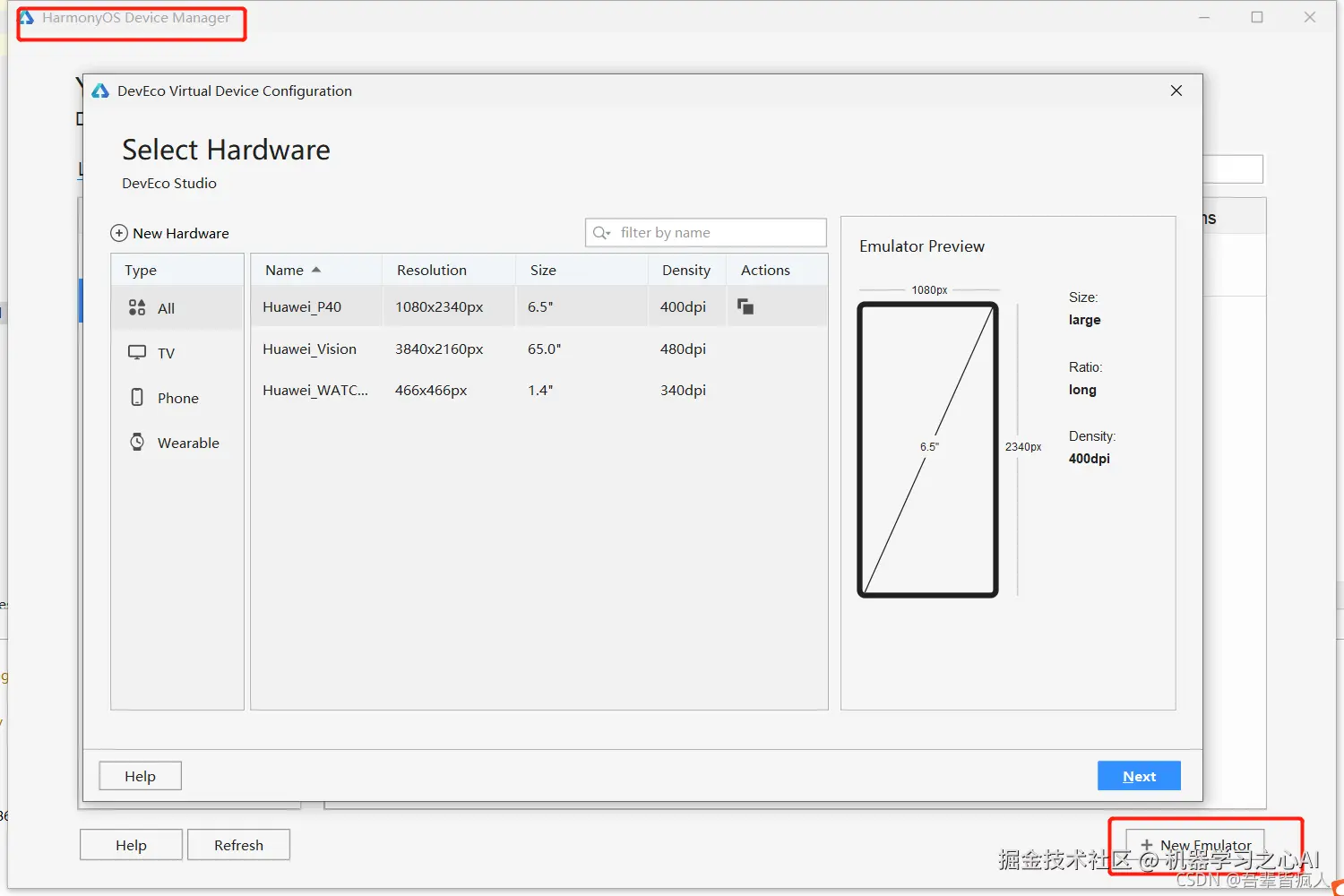Select the Huawei_WATC... hardware row
This screenshot has height=896, width=1344.
(538, 390)
